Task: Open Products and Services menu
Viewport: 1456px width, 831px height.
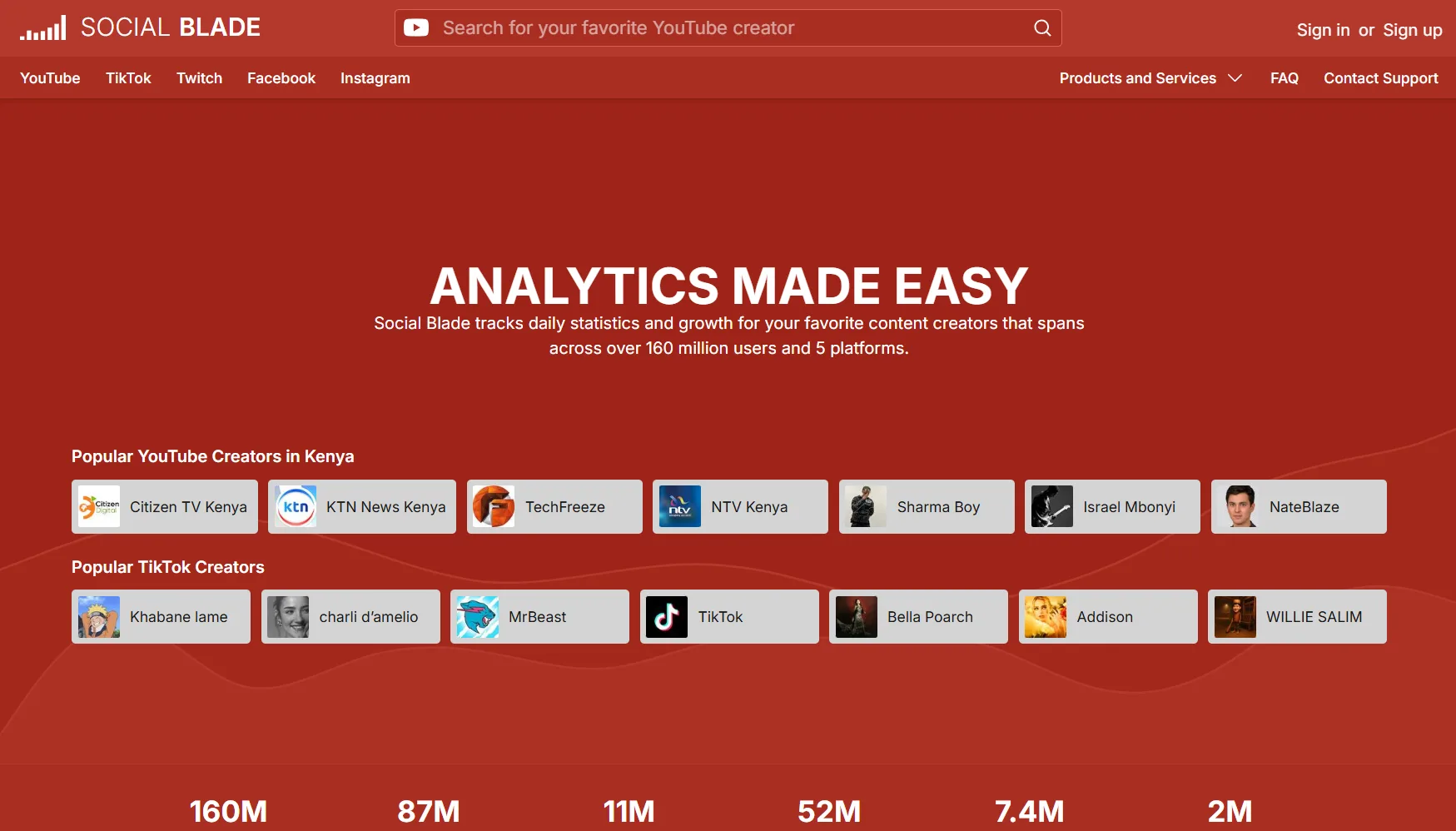Action: (x=1150, y=78)
